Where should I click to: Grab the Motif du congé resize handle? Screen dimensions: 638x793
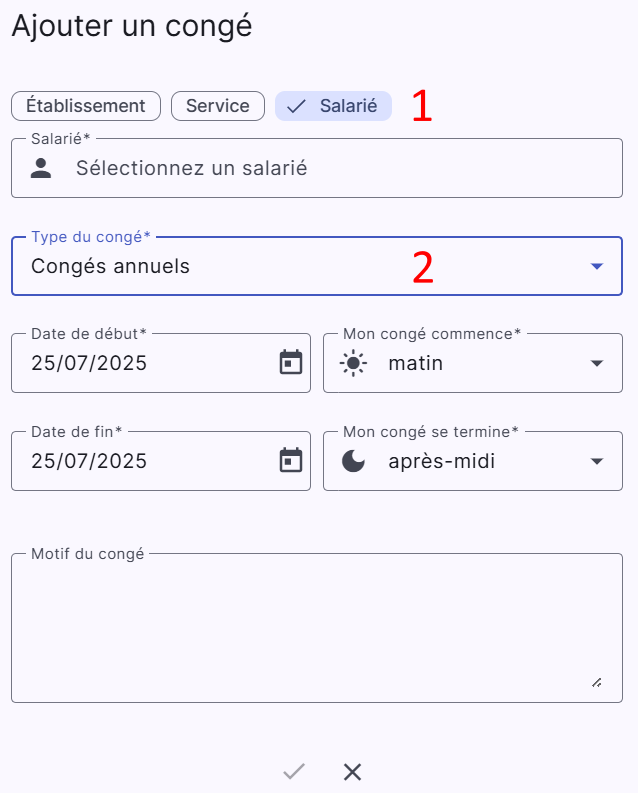click(597, 683)
